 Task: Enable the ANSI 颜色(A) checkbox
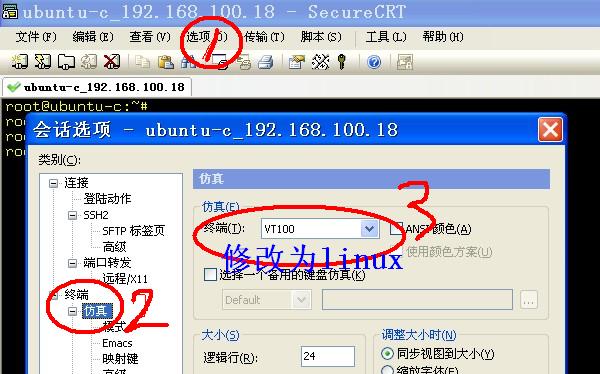tap(396, 229)
